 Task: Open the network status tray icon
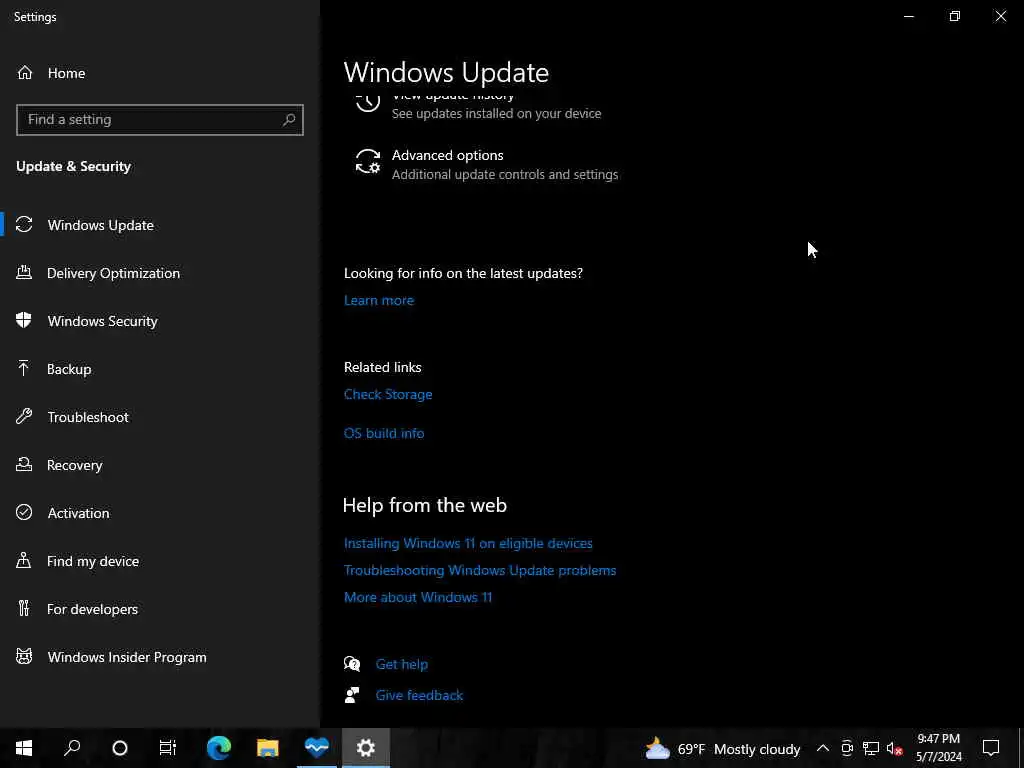pos(871,749)
